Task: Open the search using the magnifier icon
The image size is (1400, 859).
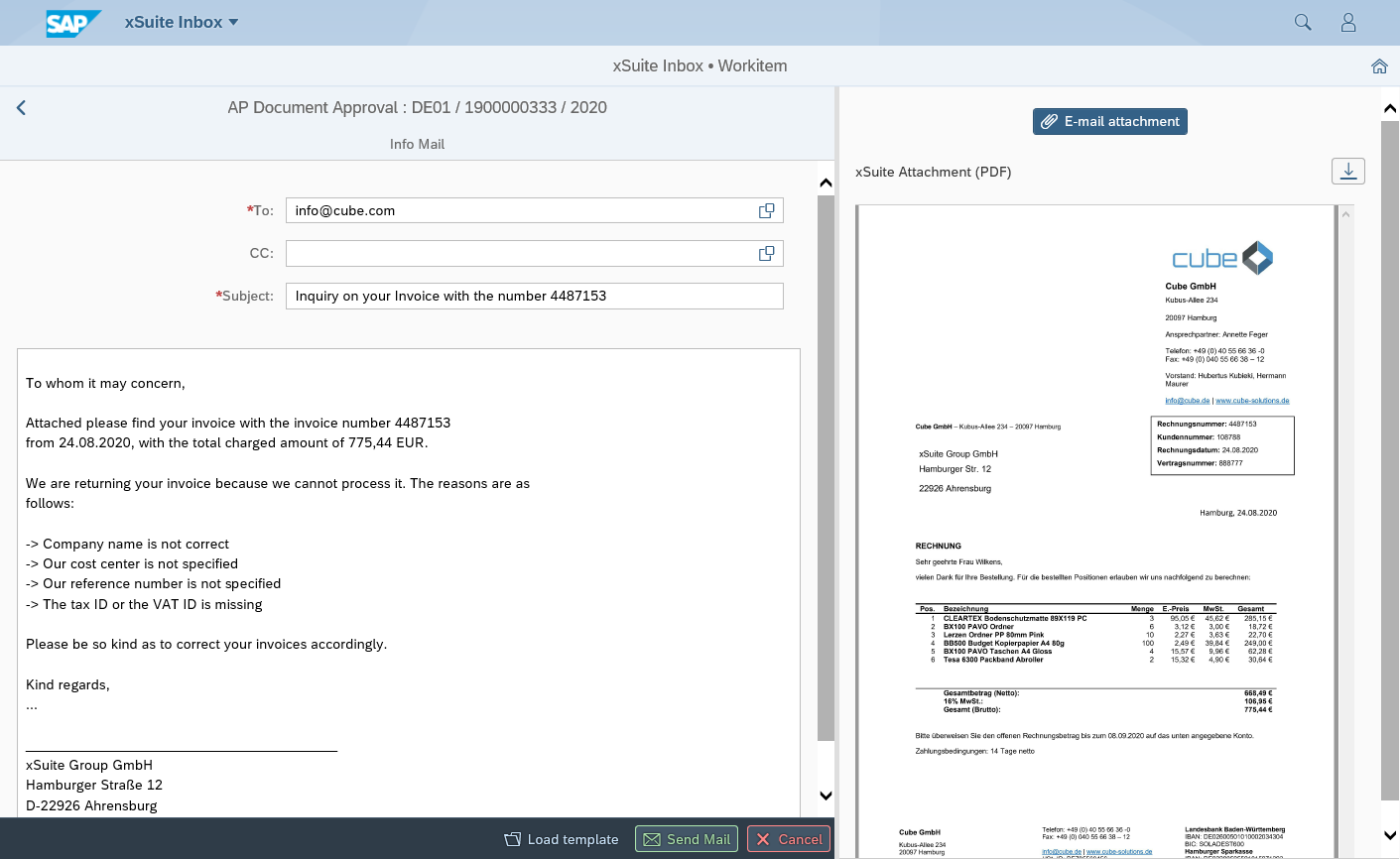Action: [1302, 21]
